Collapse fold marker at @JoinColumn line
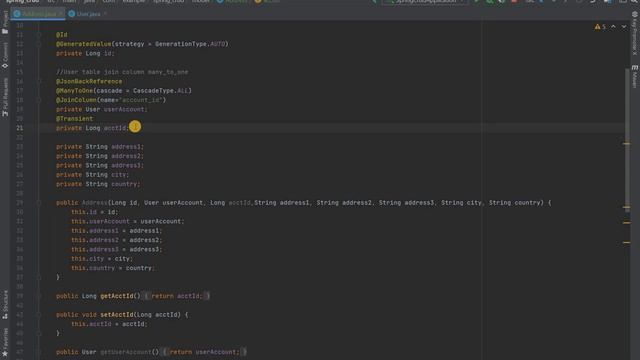Screen dimensions: 640x360 [39, 100]
